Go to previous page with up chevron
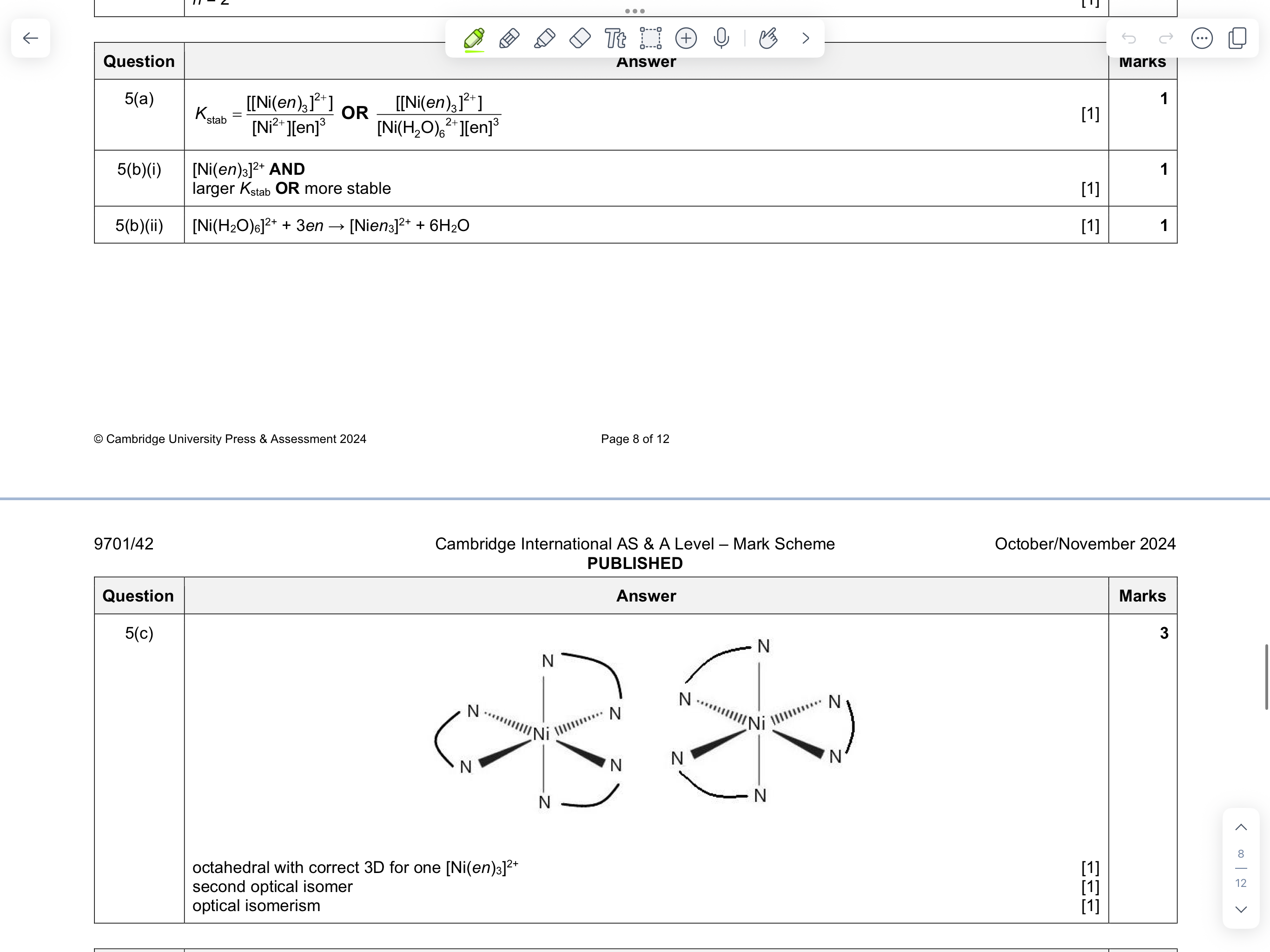 [x=1241, y=827]
